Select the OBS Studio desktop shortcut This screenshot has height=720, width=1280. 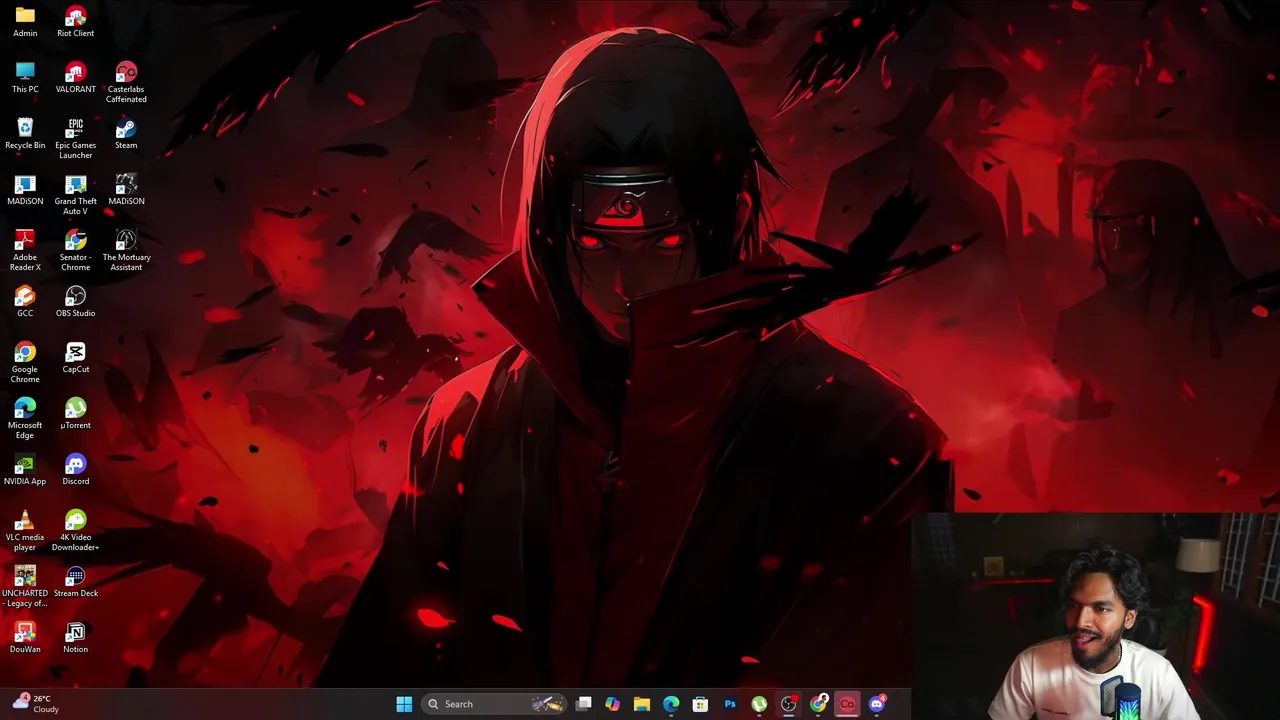pyautogui.click(x=76, y=302)
